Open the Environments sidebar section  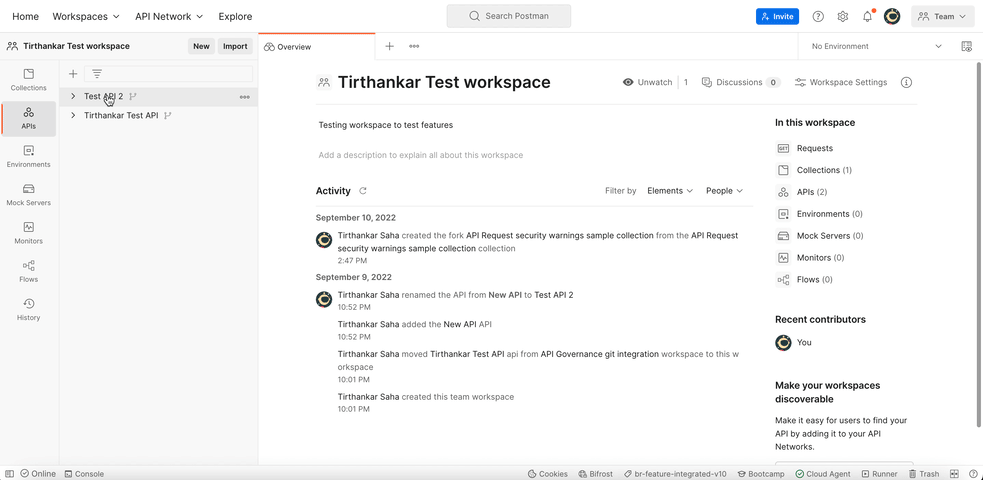click(x=29, y=157)
